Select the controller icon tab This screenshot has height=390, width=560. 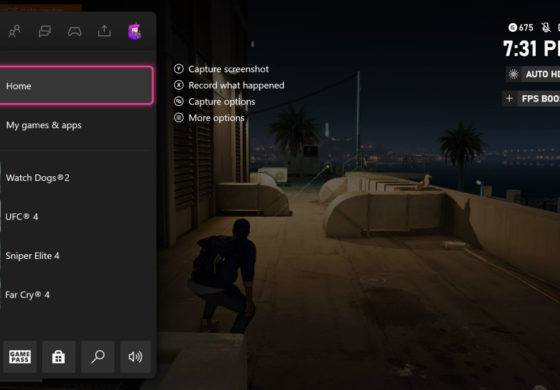[x=75, y=31]
